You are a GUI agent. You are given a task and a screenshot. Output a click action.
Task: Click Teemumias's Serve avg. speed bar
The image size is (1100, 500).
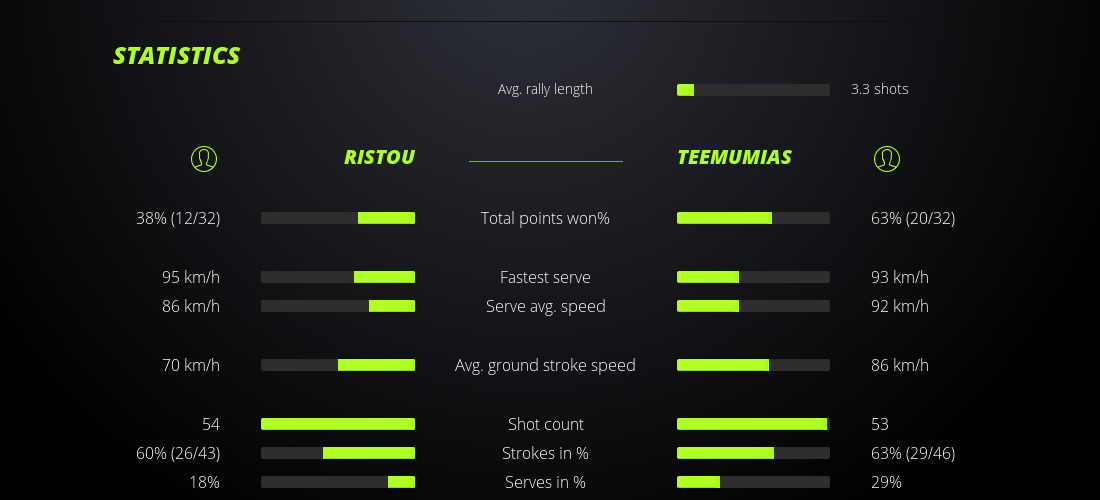(x=753, y=306)
